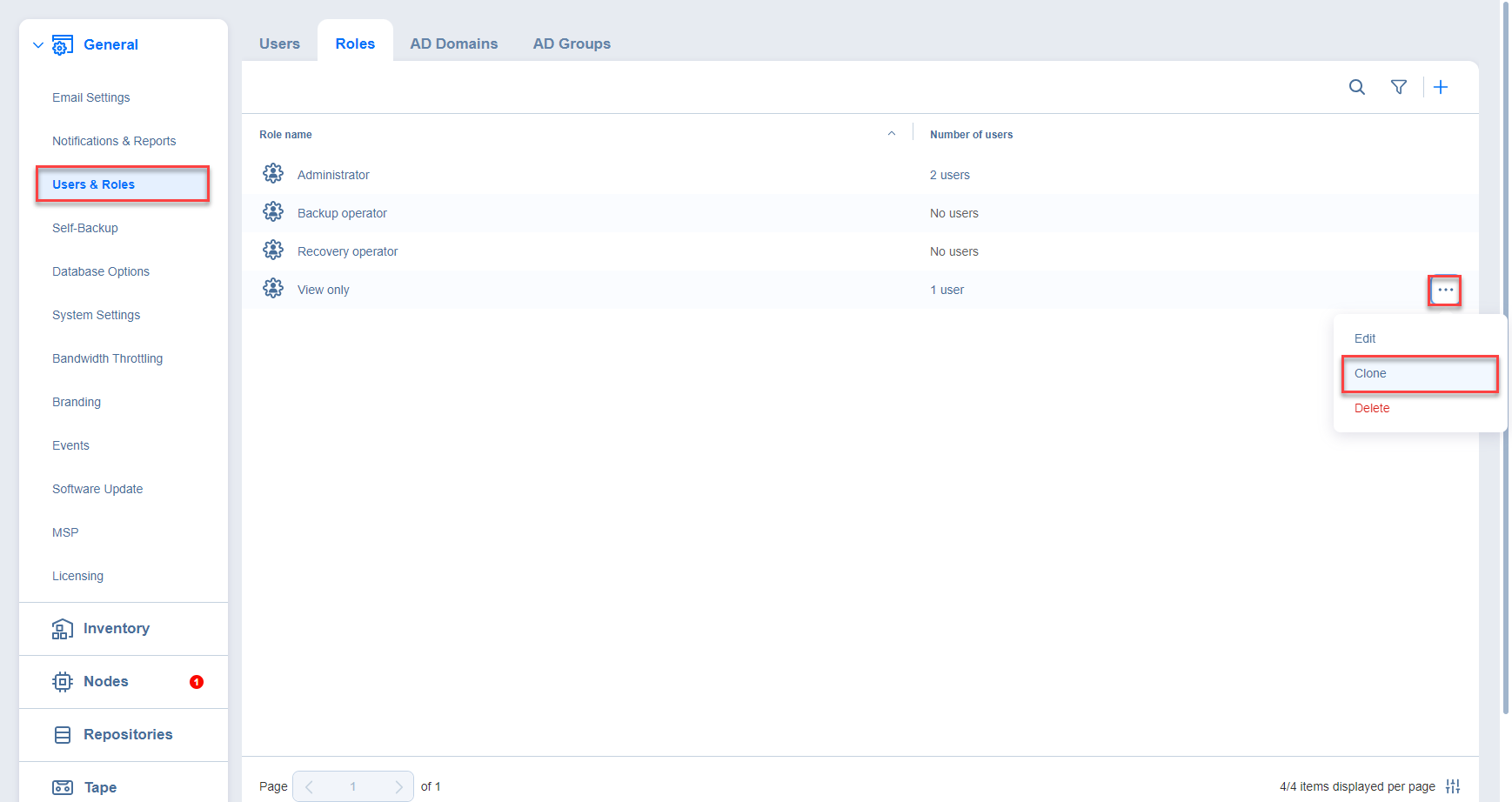Go to next page arrow
The width and height of the screenshot is (1512, 802).
coord(398,786)
